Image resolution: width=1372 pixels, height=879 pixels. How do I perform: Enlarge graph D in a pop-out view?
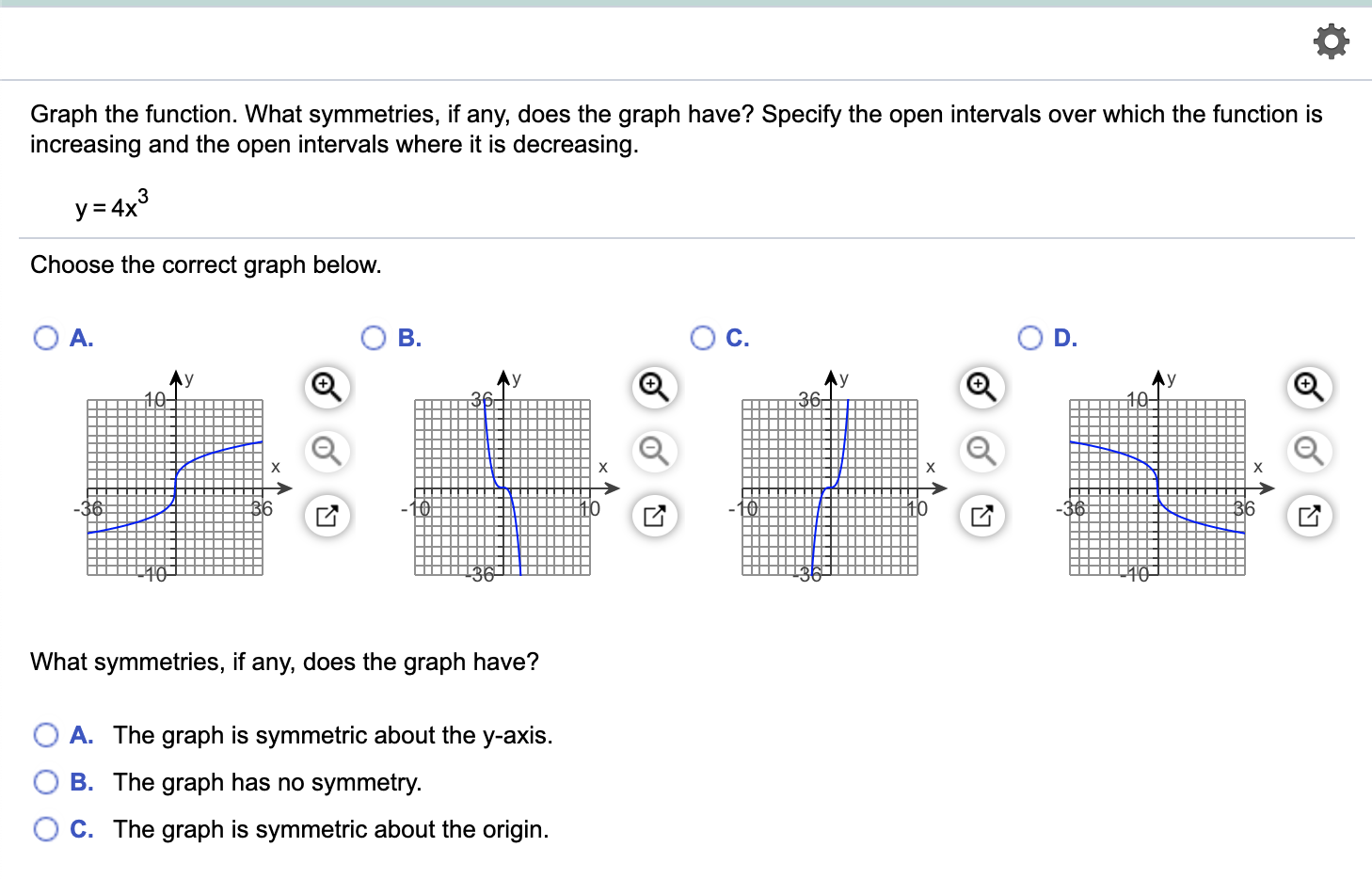tap(1307, 516)
